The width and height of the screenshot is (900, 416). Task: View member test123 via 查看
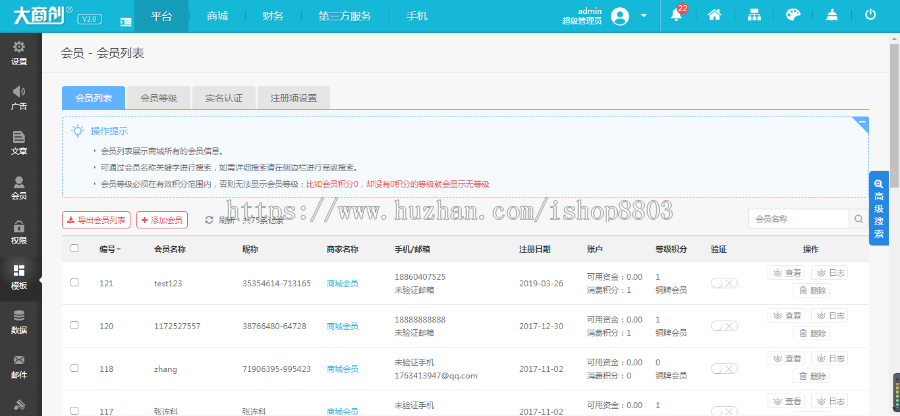[x=786, y=273]
